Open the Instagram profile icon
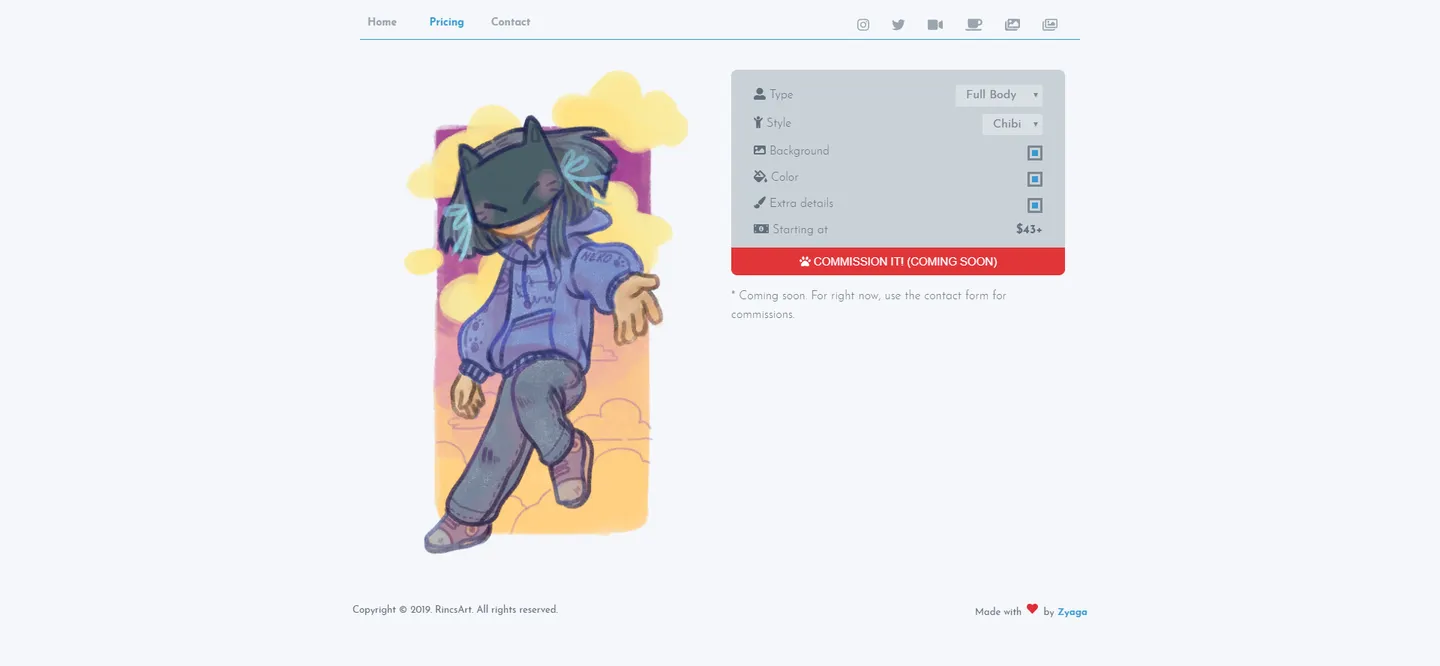The height and width of the screenshot is (666, 1440). [x=863, y=25]
